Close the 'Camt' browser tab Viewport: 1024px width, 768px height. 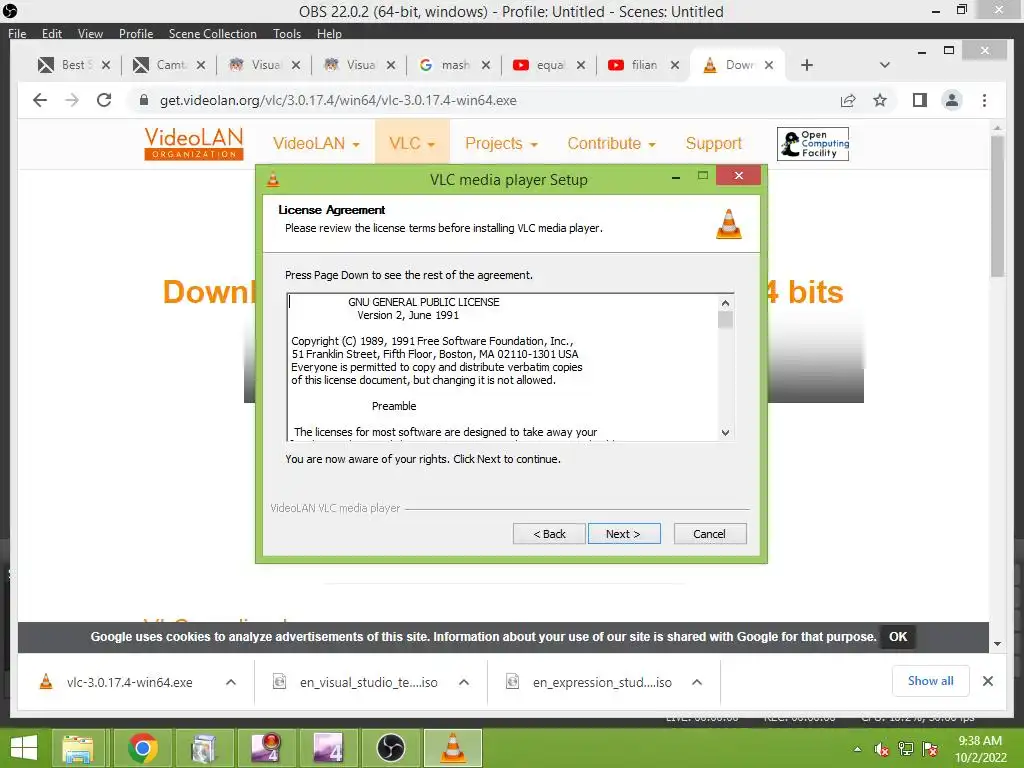[x=200, y=65]
